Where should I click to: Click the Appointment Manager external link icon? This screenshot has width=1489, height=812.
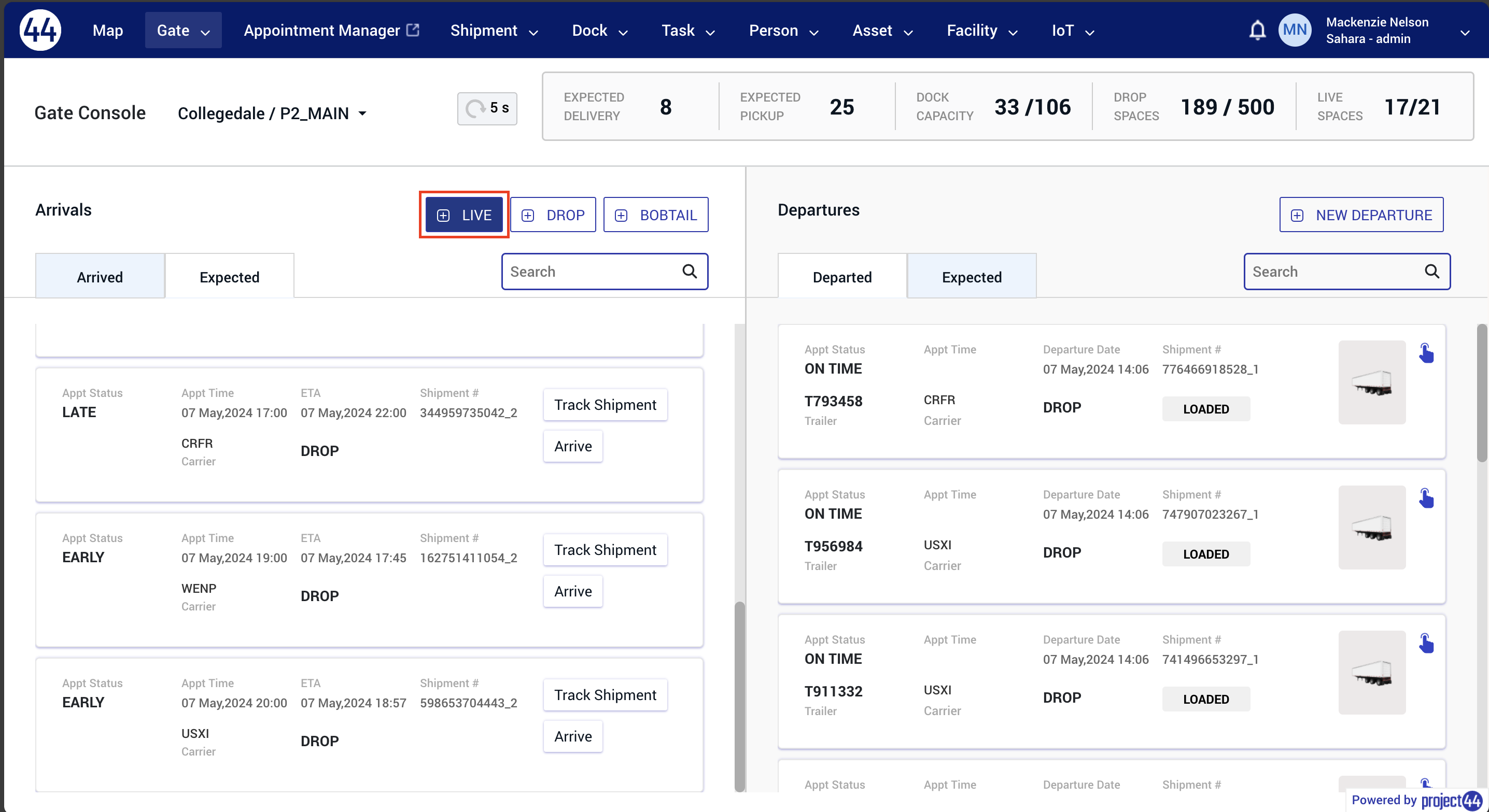point(413,30)
